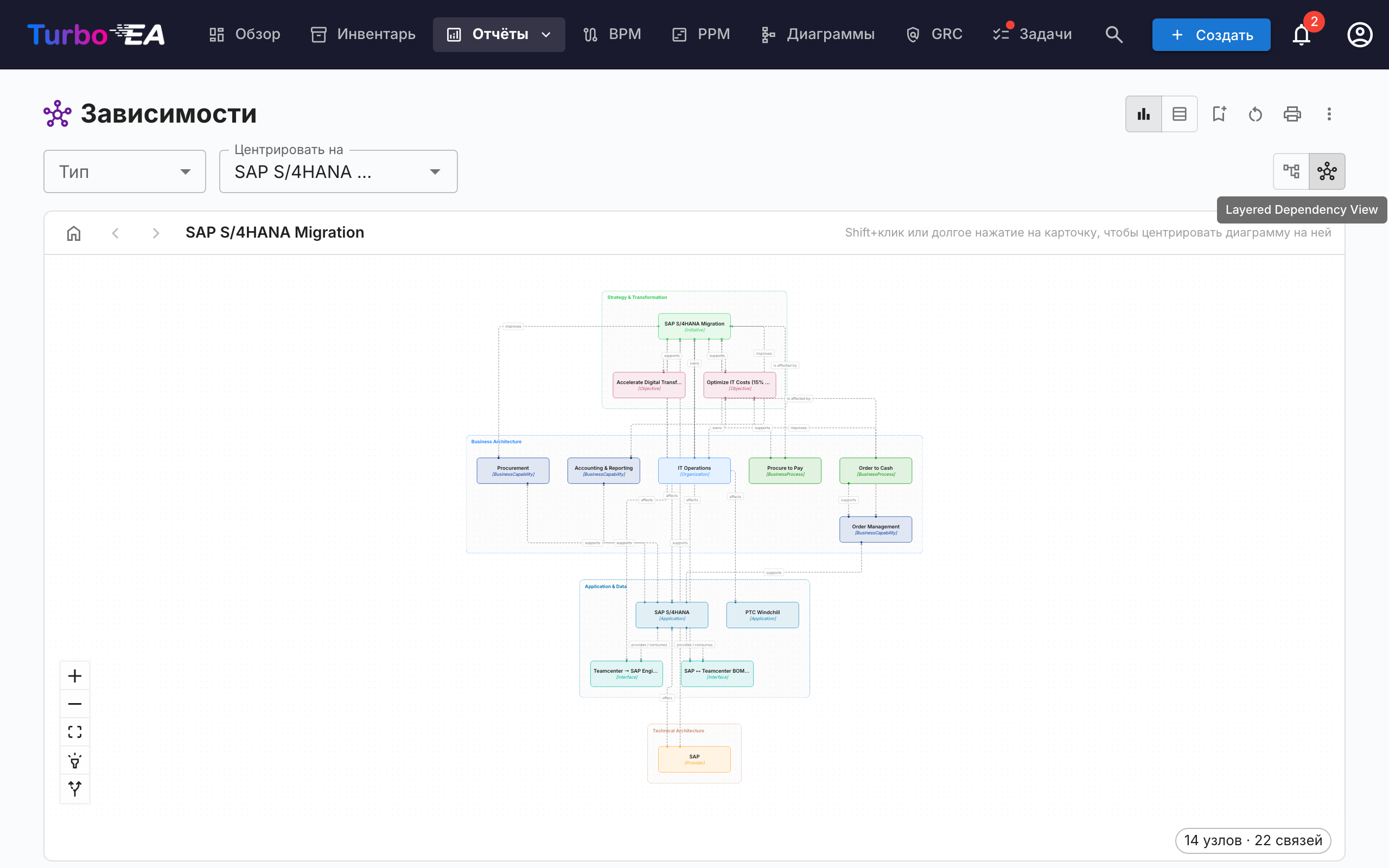Click the Зависимости page title

click(169, 114)
